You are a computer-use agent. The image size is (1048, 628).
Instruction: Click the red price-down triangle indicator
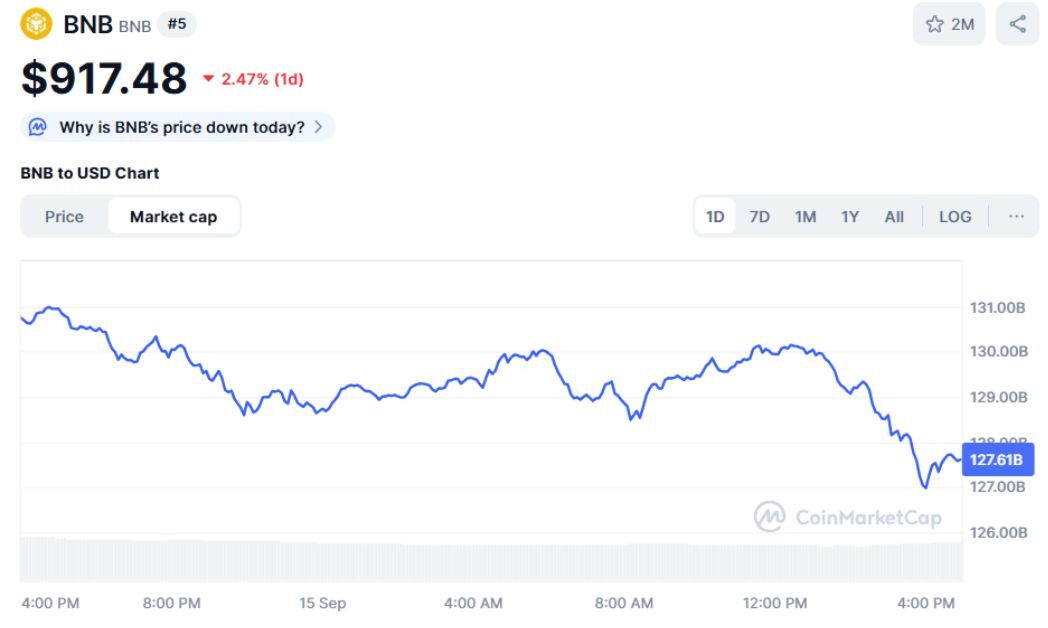tap(208, 79)
